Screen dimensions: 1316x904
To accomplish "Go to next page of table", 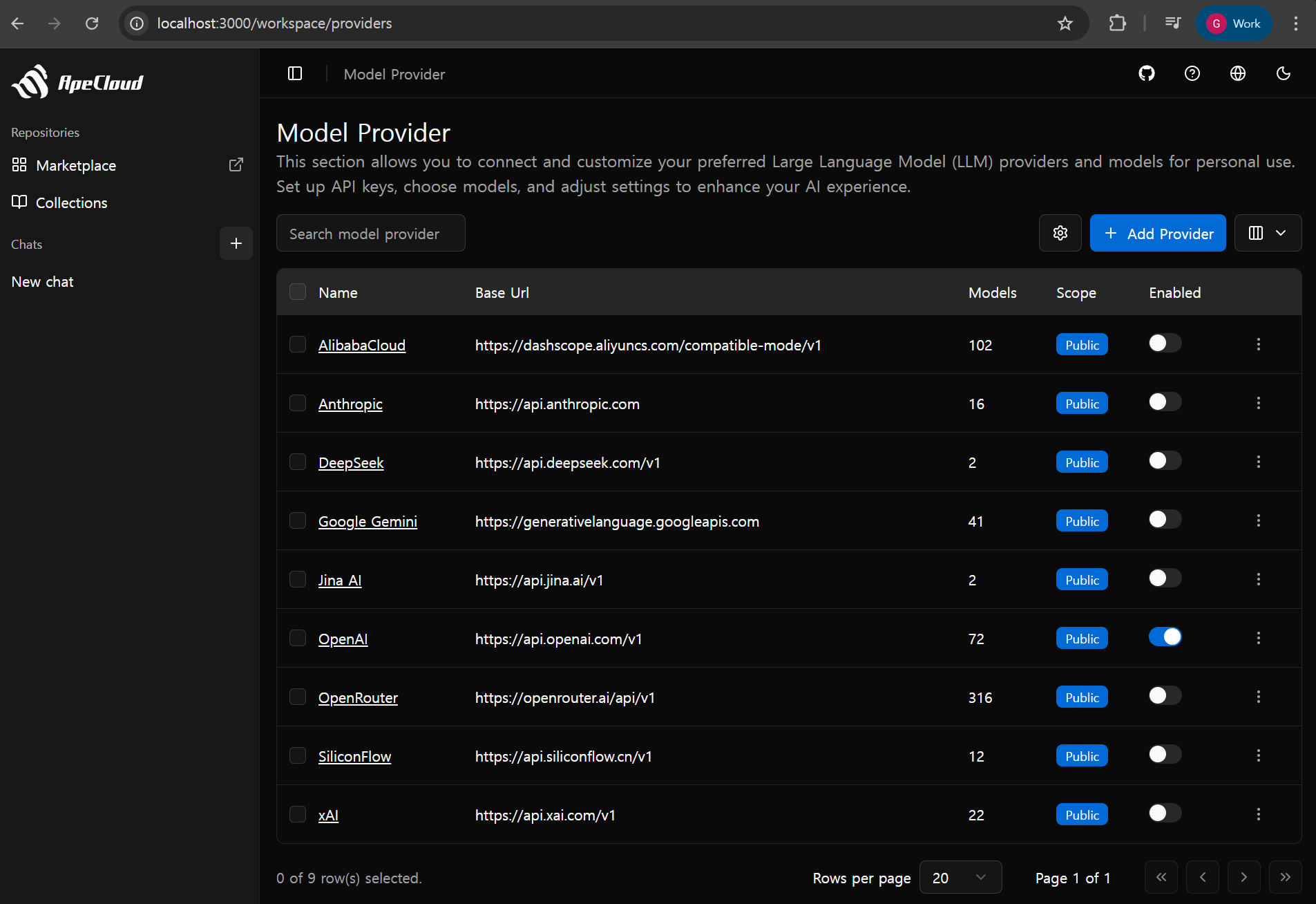I will coord(1244,877).
